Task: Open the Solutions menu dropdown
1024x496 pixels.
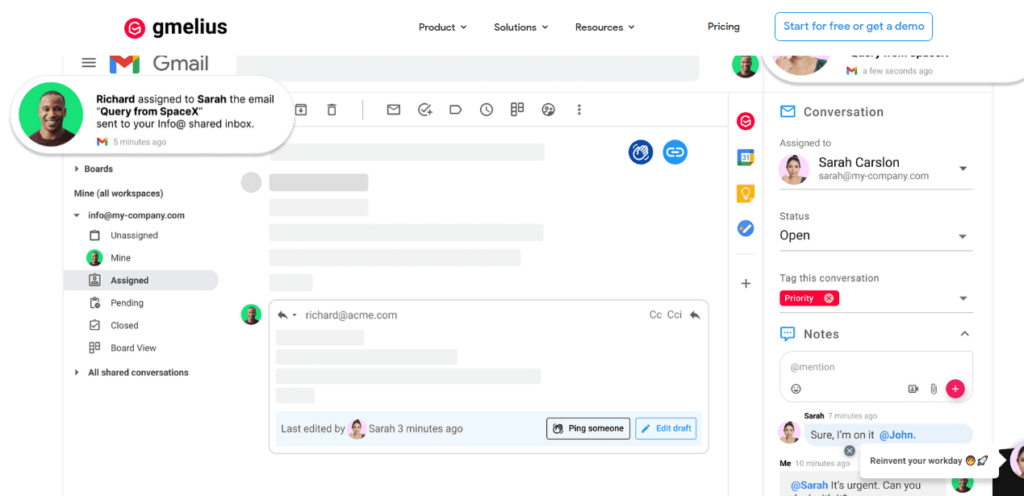Action: [521, 27]
